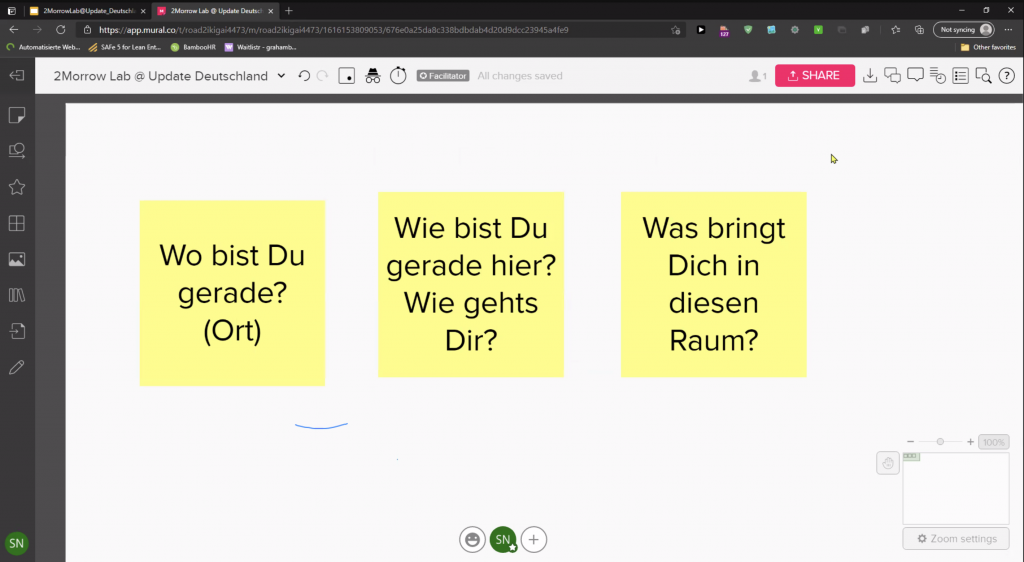This screenshot has width=1024, height=562.
Task: Refresh the browser page
Action: point(60,29)
